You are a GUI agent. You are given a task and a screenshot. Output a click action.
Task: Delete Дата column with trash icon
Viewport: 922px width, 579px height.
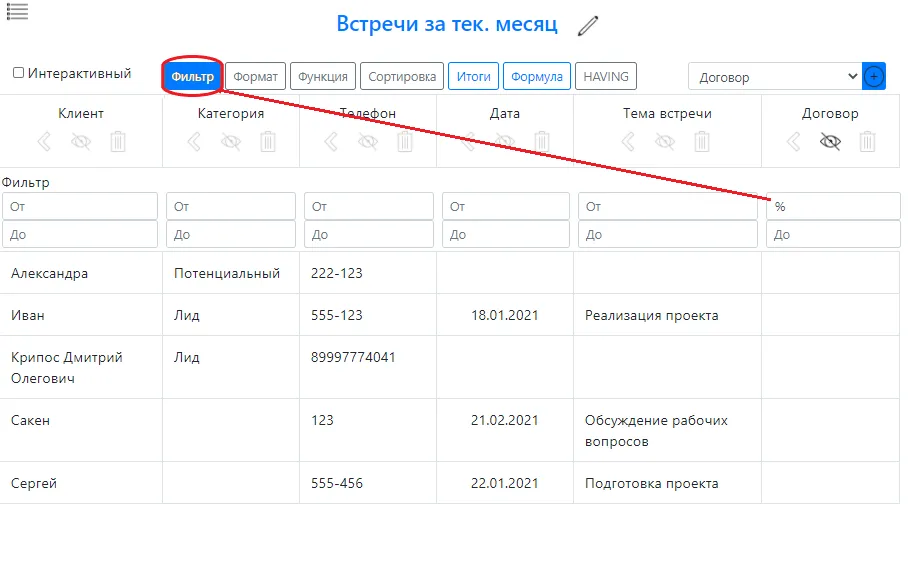(542, 142)
